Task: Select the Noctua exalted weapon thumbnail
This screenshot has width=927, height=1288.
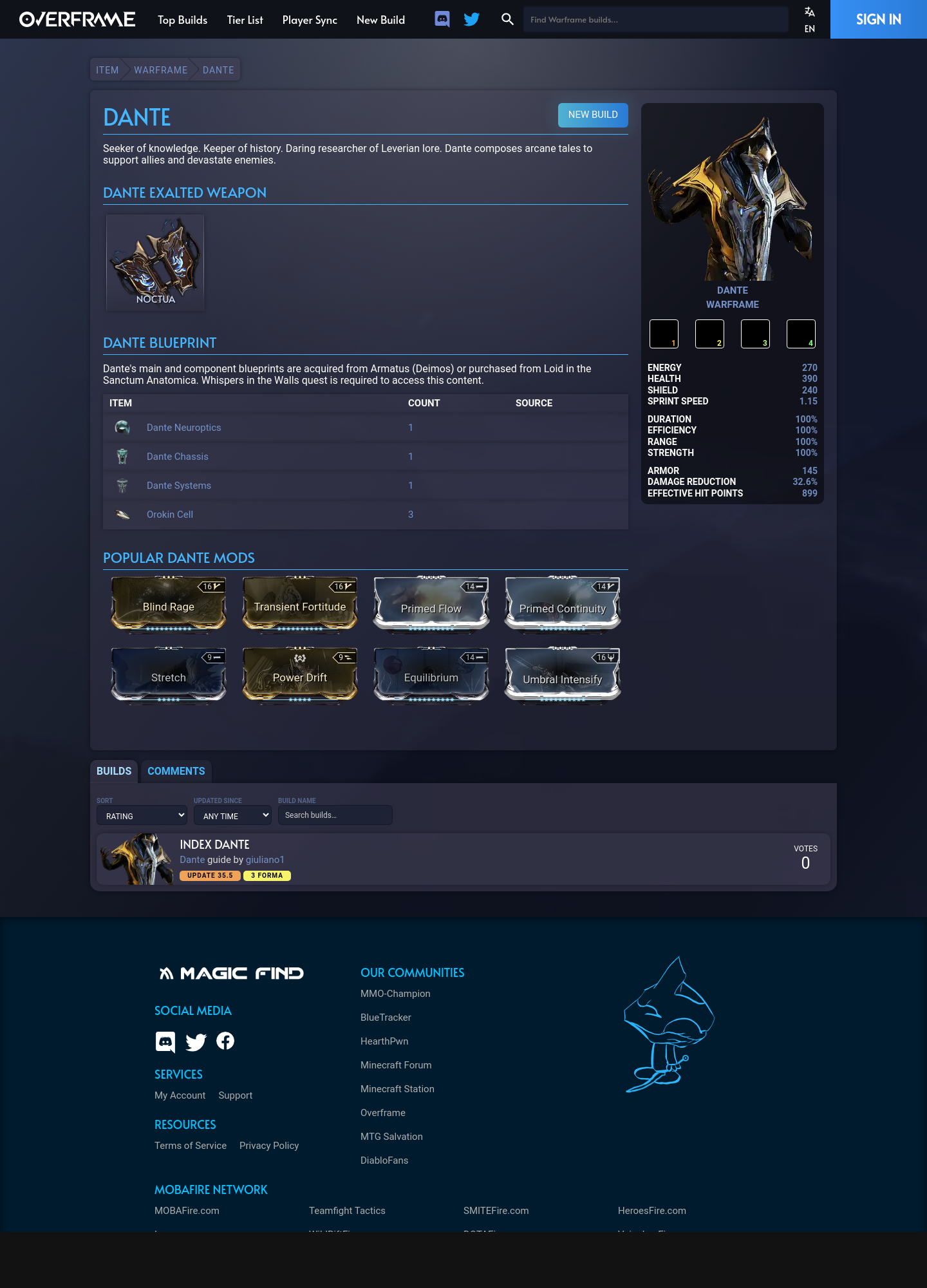Action: point(155,263)
